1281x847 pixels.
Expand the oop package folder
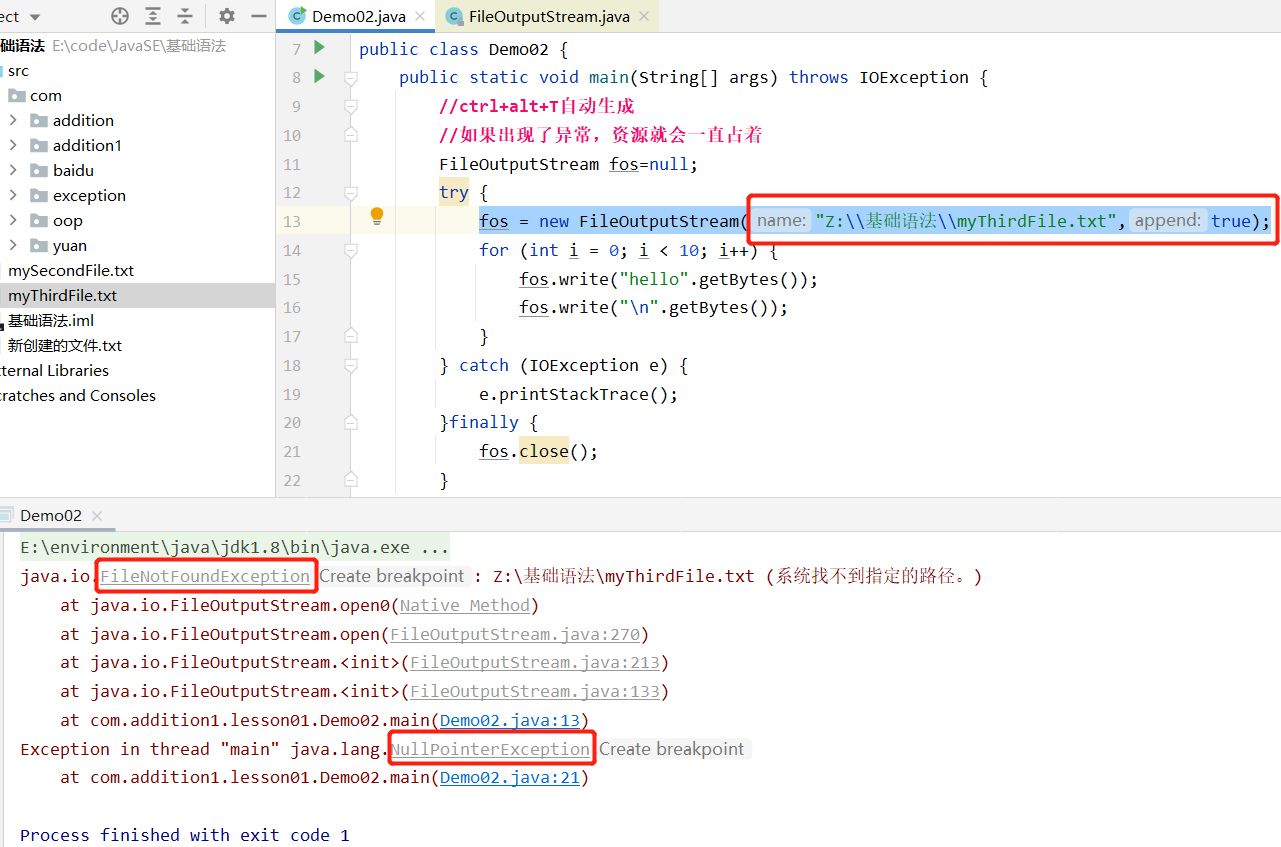pyautogui.click(x=12, y=220)
